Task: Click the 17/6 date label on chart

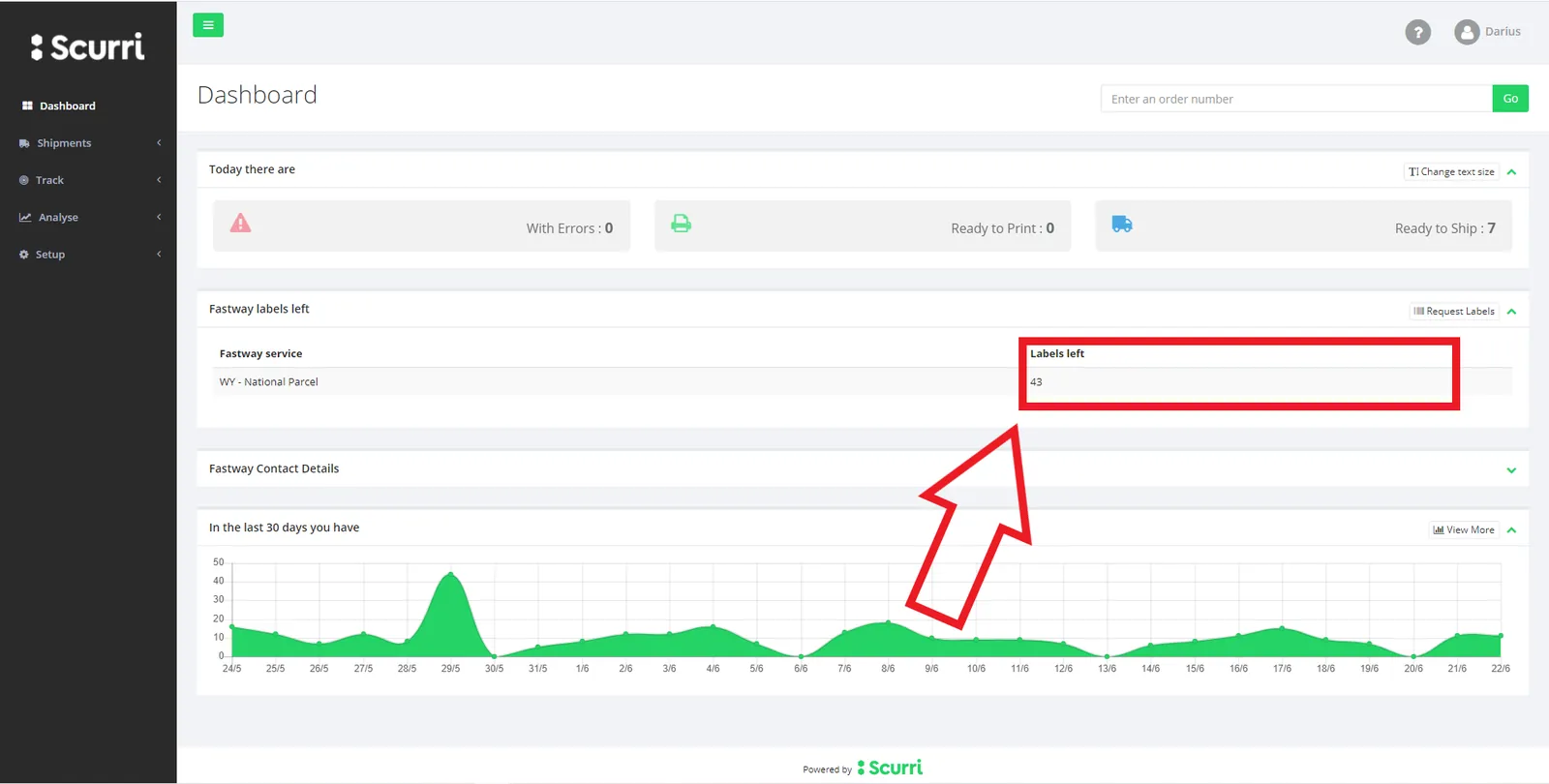Action: [x=1282, y=669]
